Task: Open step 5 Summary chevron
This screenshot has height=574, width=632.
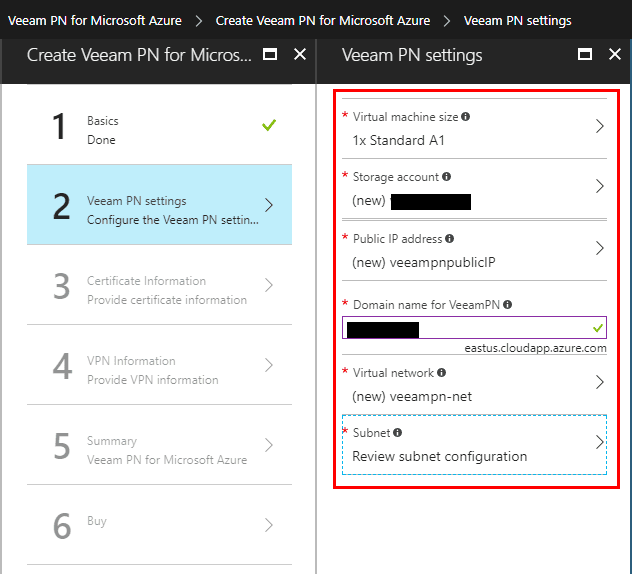Action: pos(269,445)
